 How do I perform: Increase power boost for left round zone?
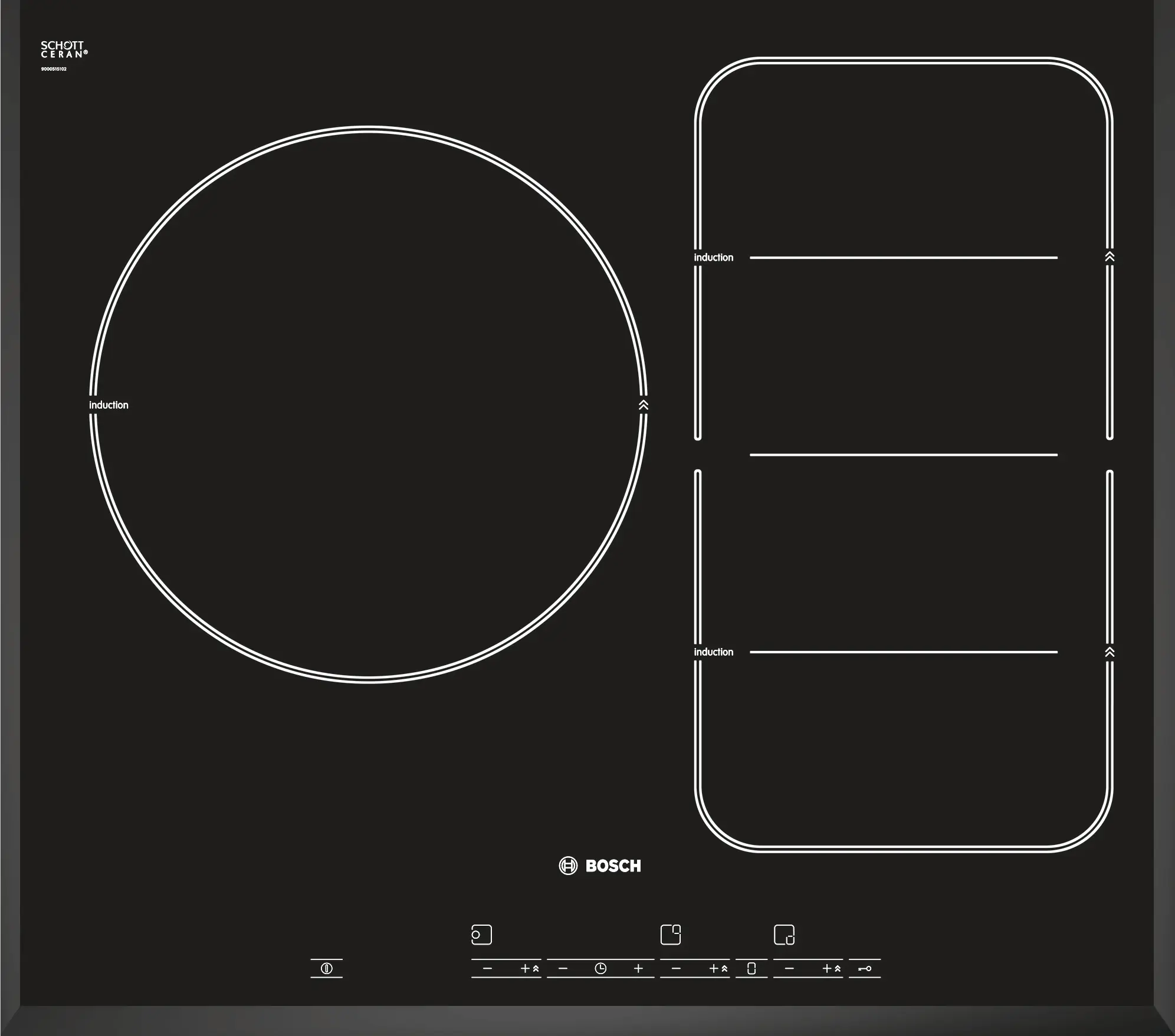click(x=529, y=968)
